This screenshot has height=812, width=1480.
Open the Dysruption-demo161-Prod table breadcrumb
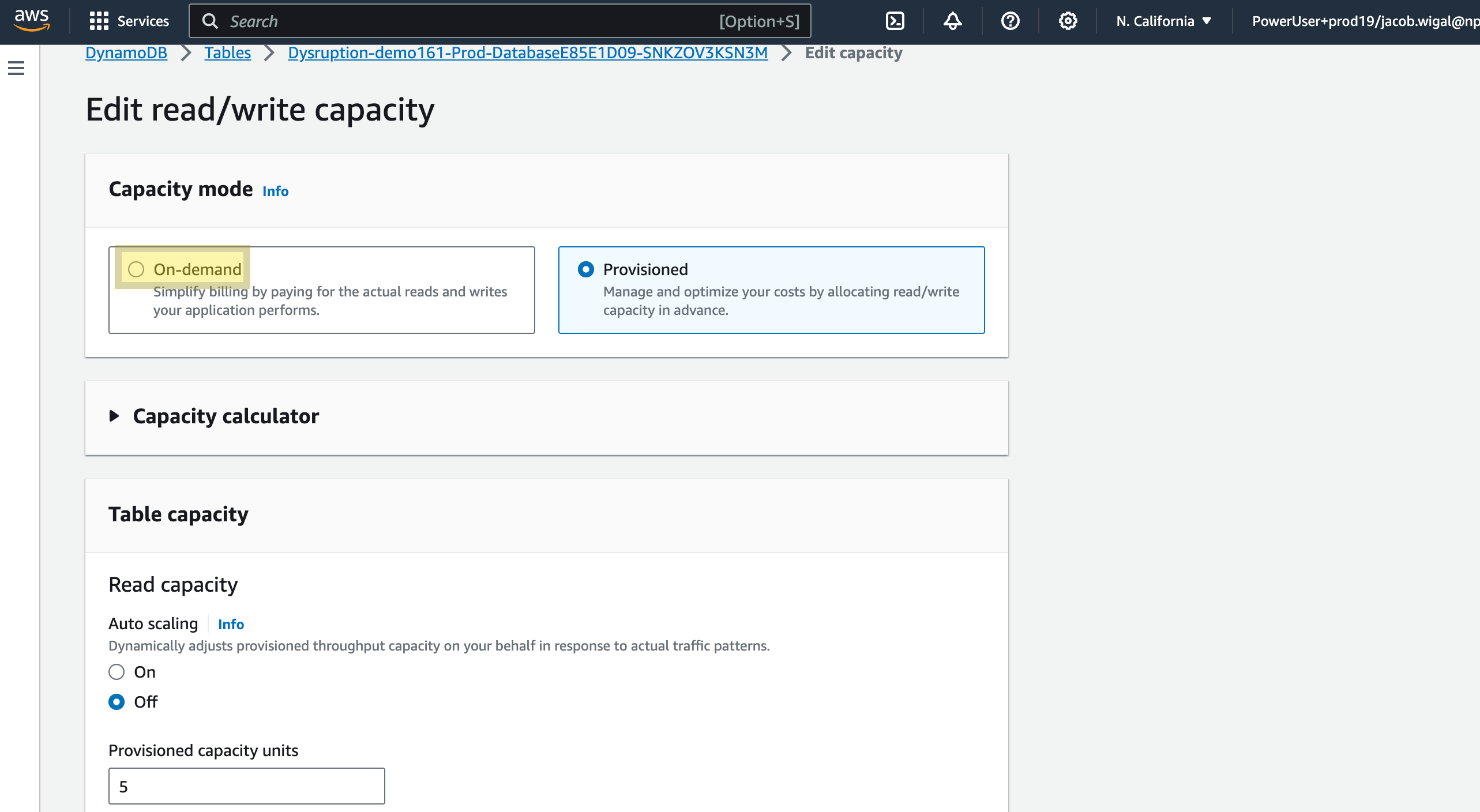tap(528, 52)
